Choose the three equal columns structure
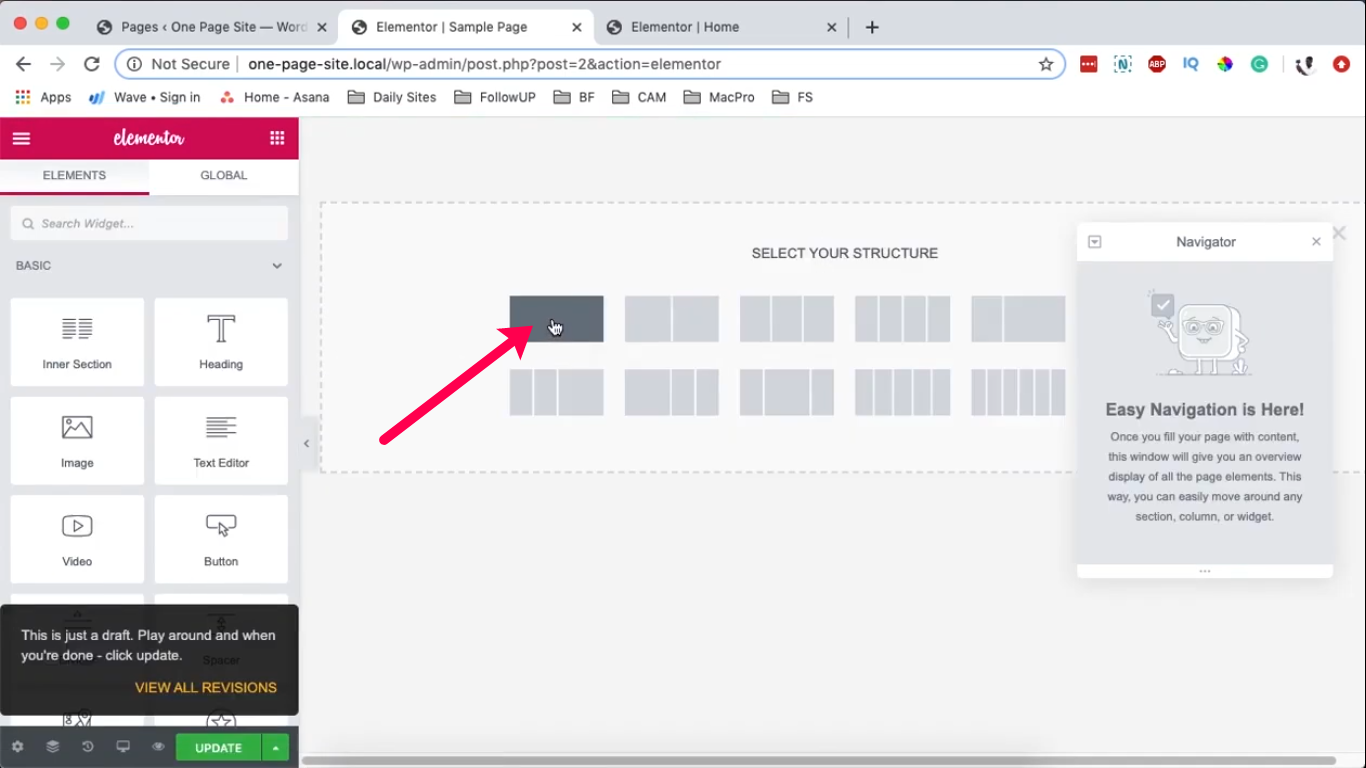Viewport: 1366px width, 768px height. tap(787, 319)
